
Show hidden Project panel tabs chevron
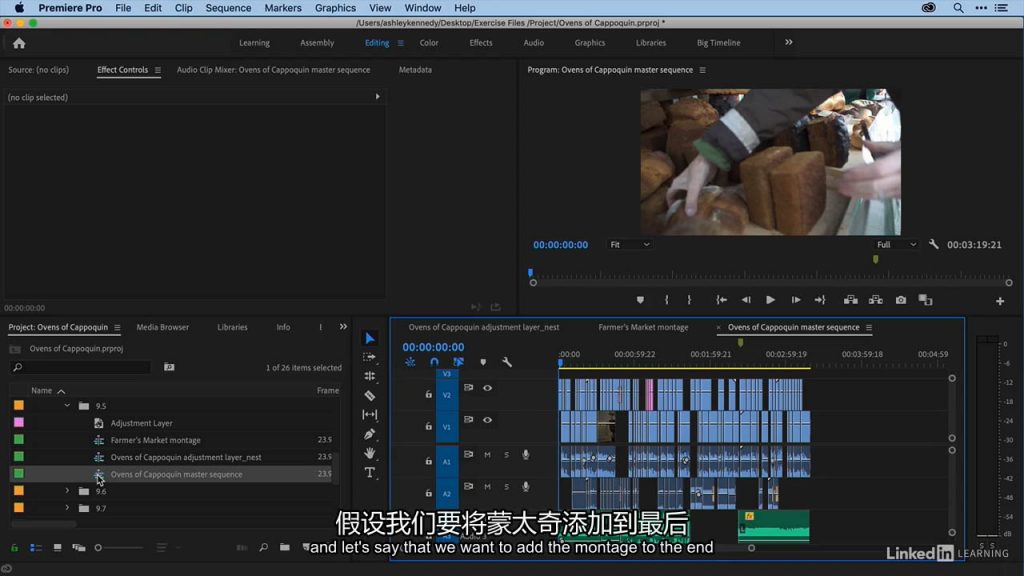click(344, 327)
